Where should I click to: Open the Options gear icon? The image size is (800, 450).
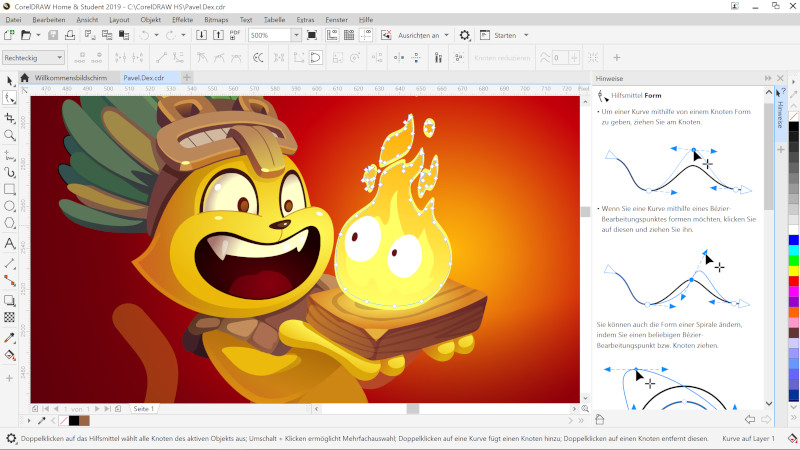tap(464, 35)
